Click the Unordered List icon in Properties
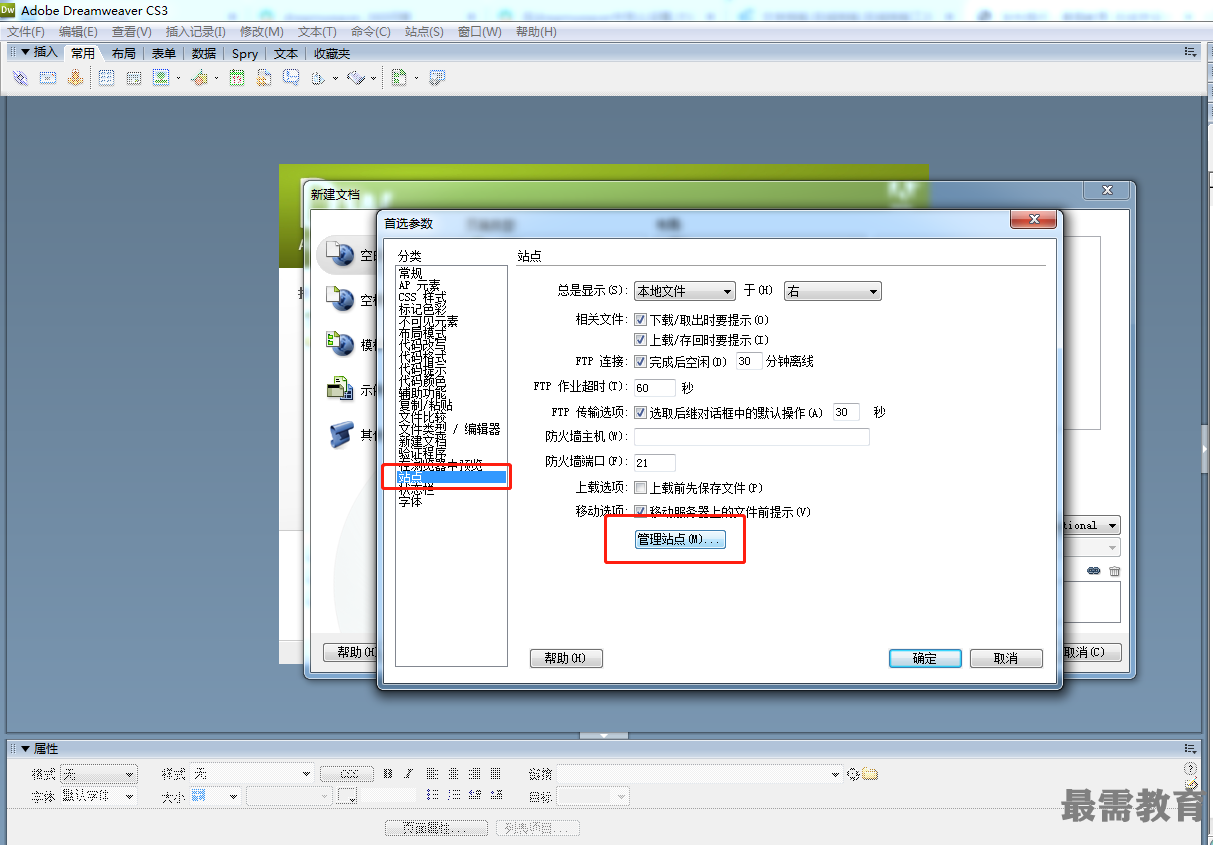This screenshot has height=845, width=1213. click(432, 795)
